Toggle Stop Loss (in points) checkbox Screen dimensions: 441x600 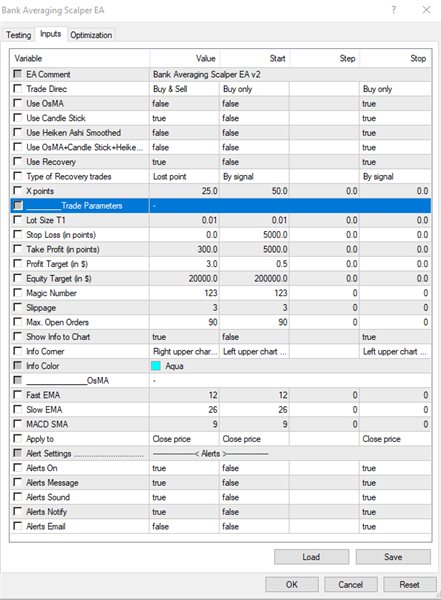pyautogui.click(x=18, y=235)
